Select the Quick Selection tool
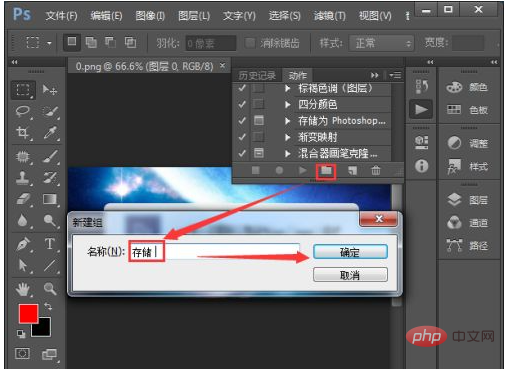This screenshot has width=505, height=369. pos(50,112)
